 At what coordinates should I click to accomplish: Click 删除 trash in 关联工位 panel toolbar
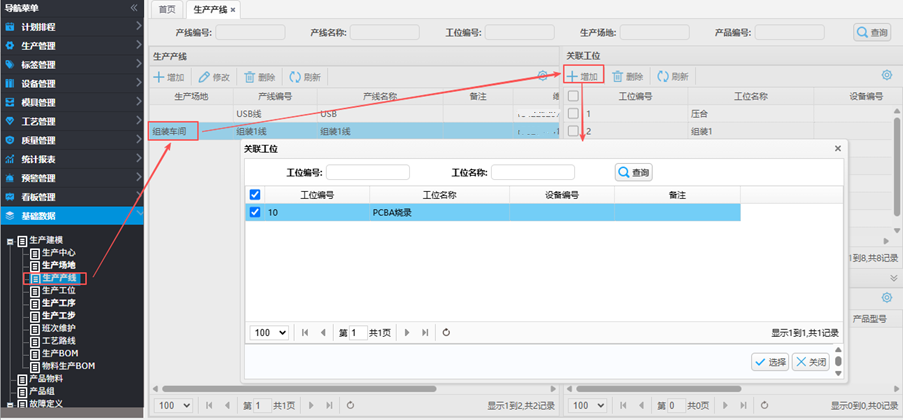point(627,77)
